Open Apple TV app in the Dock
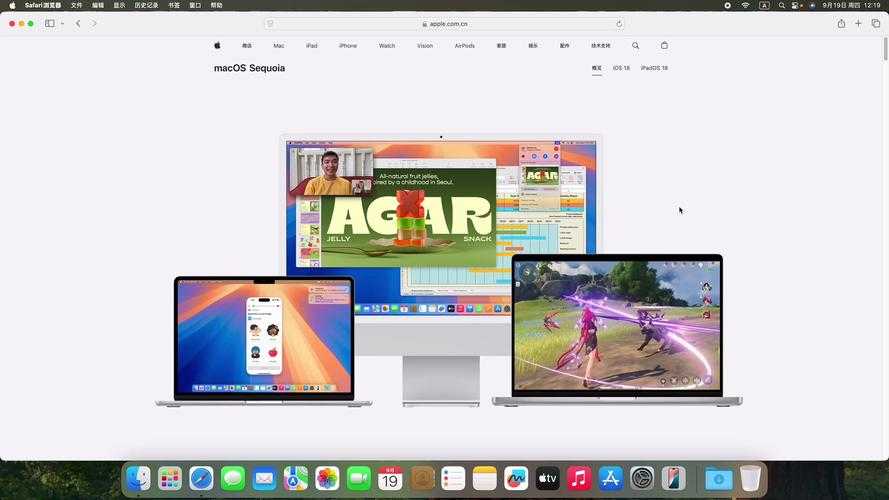Viewport: 889px width, 500px height. pyautogui.click(x=548, y=479)
